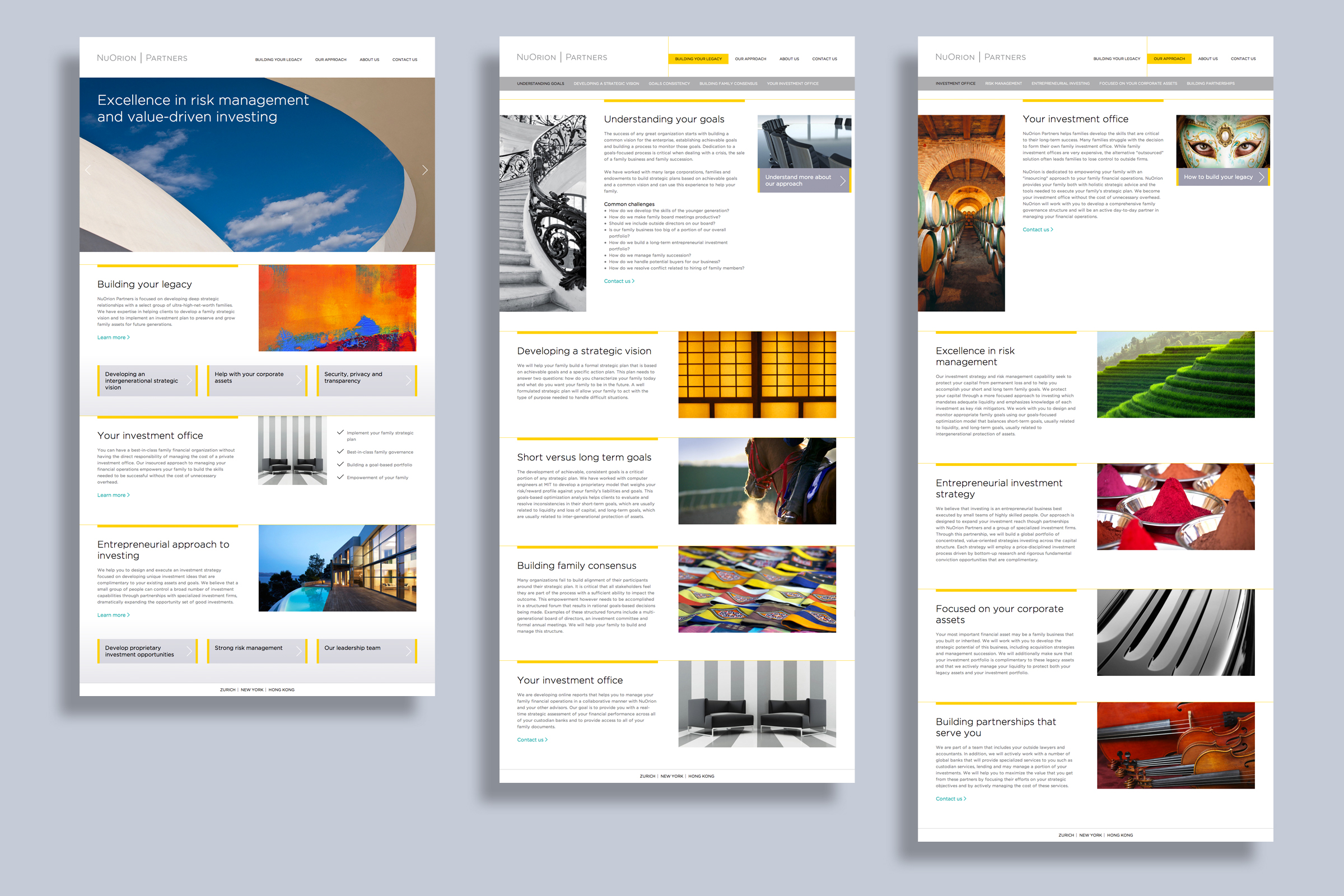
Task: Click the arrow on Our leadership team card
Action: pyautogui.click(x=408, y=651)
